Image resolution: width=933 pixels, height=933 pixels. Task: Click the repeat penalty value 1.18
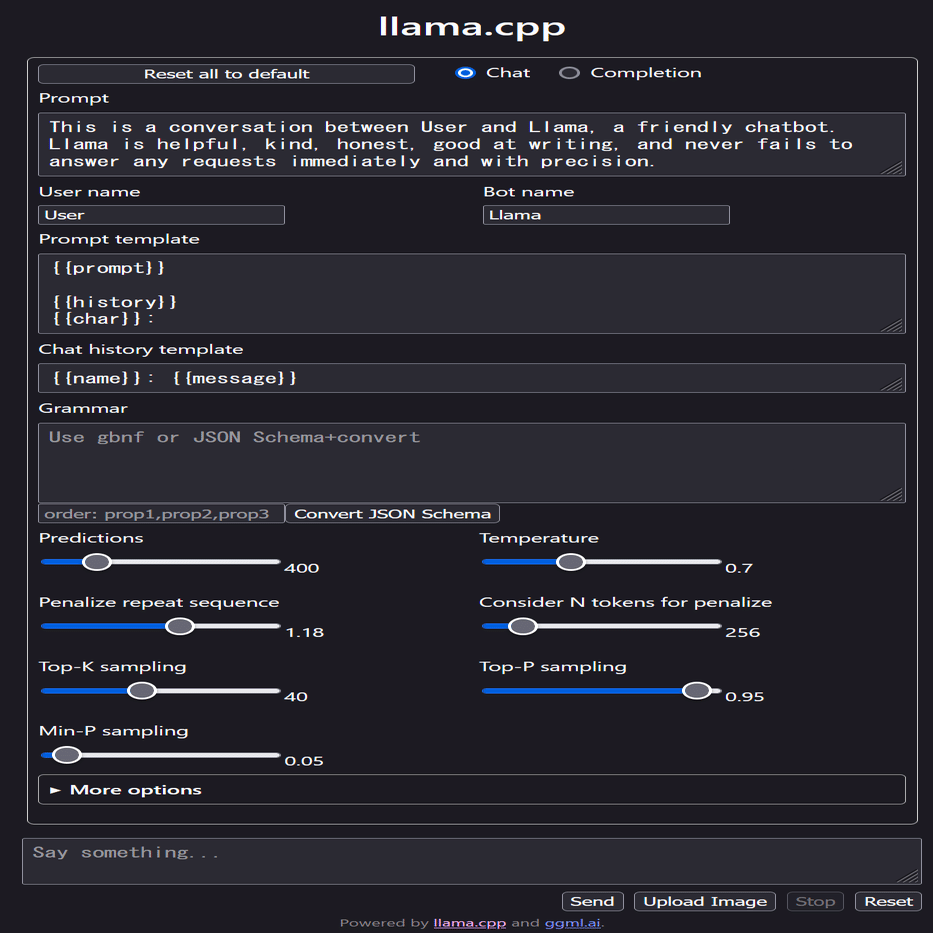coord(305,632)
